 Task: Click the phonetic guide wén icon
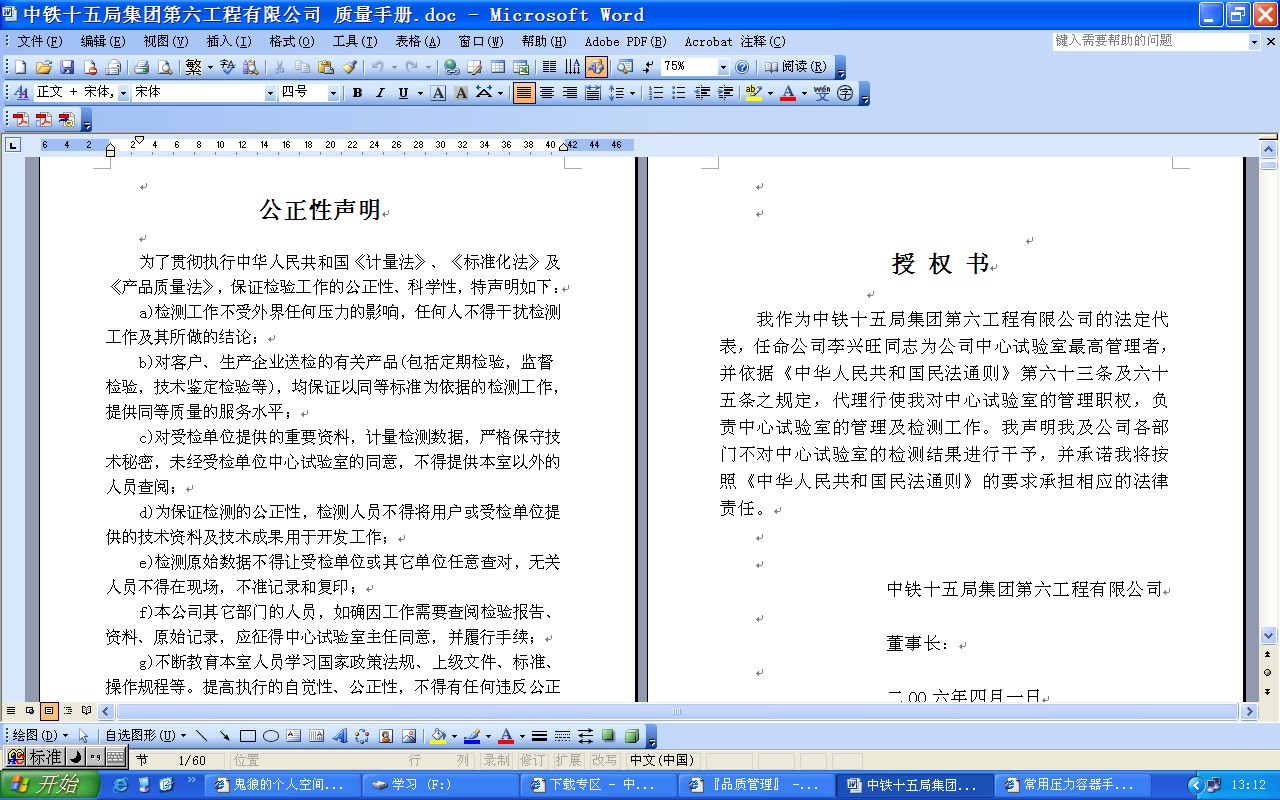coord(822,93)
